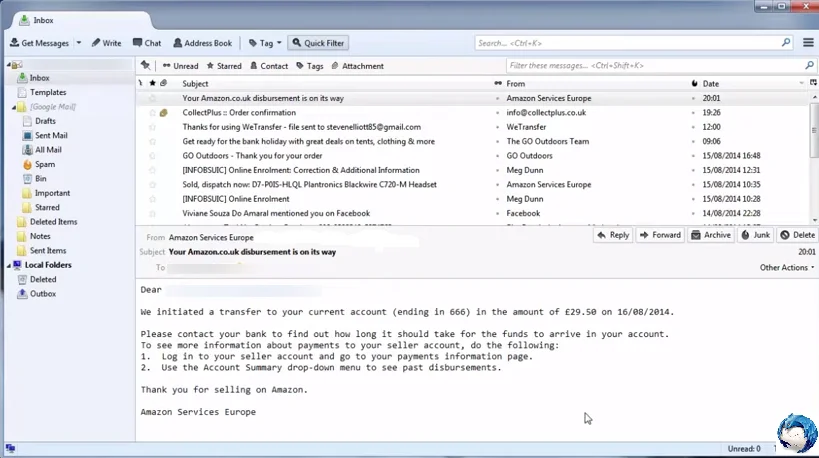Open the Sent Mail folder

click(x=50, y=135)
